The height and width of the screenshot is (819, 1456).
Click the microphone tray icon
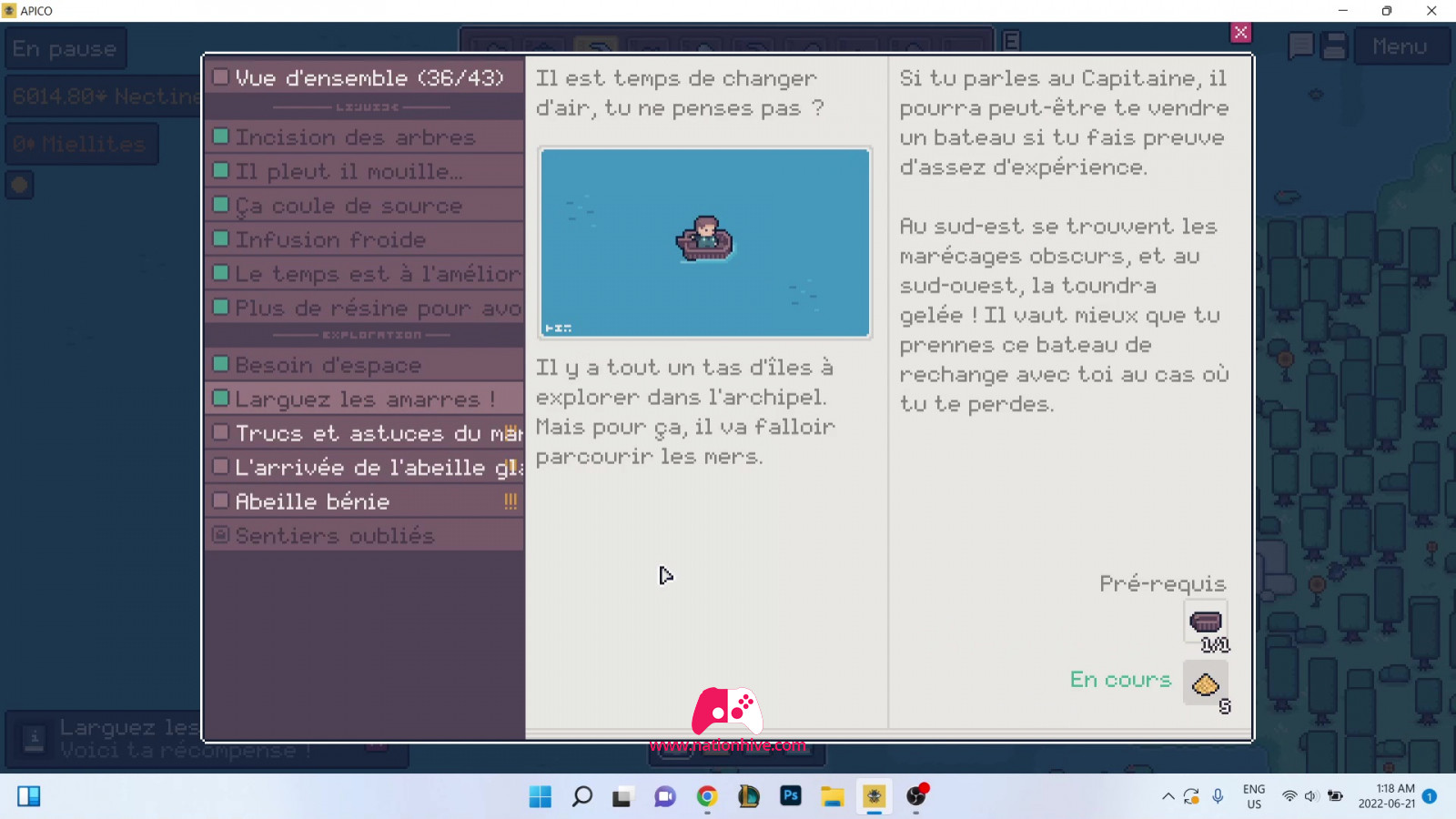coord(1218,797)
